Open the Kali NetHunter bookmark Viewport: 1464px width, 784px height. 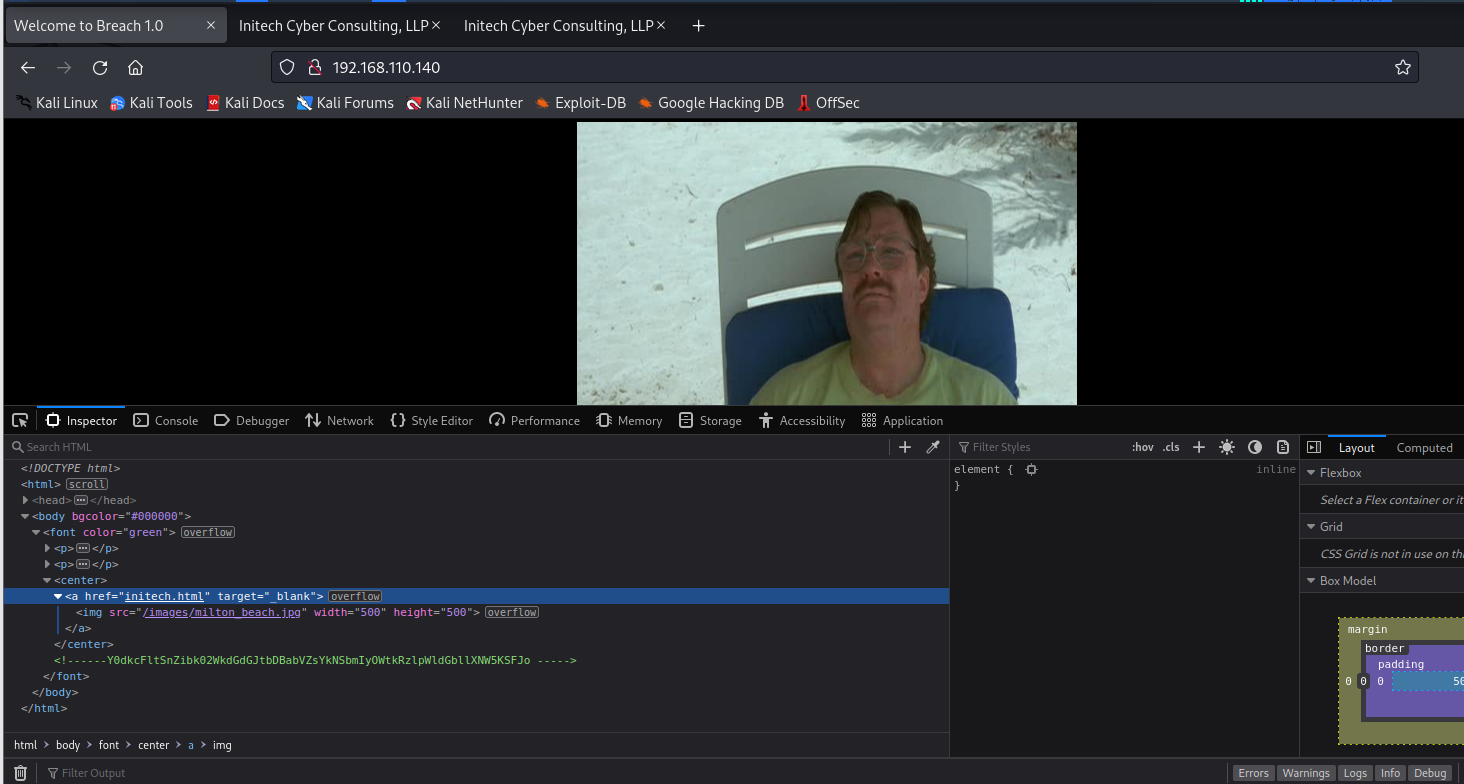click(x=464, y=103)
